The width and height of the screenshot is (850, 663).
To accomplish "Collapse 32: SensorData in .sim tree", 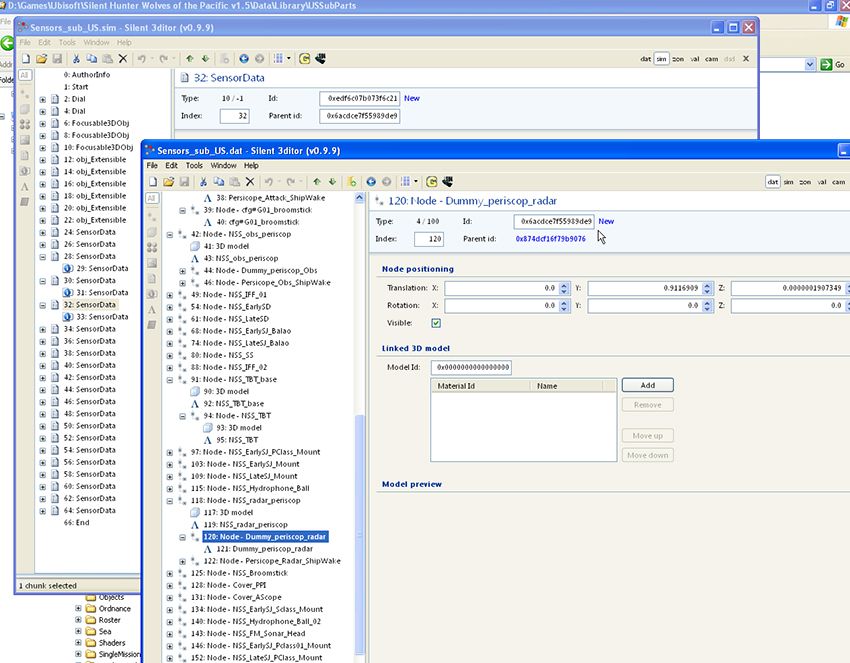I will click(x=42, y=305).
